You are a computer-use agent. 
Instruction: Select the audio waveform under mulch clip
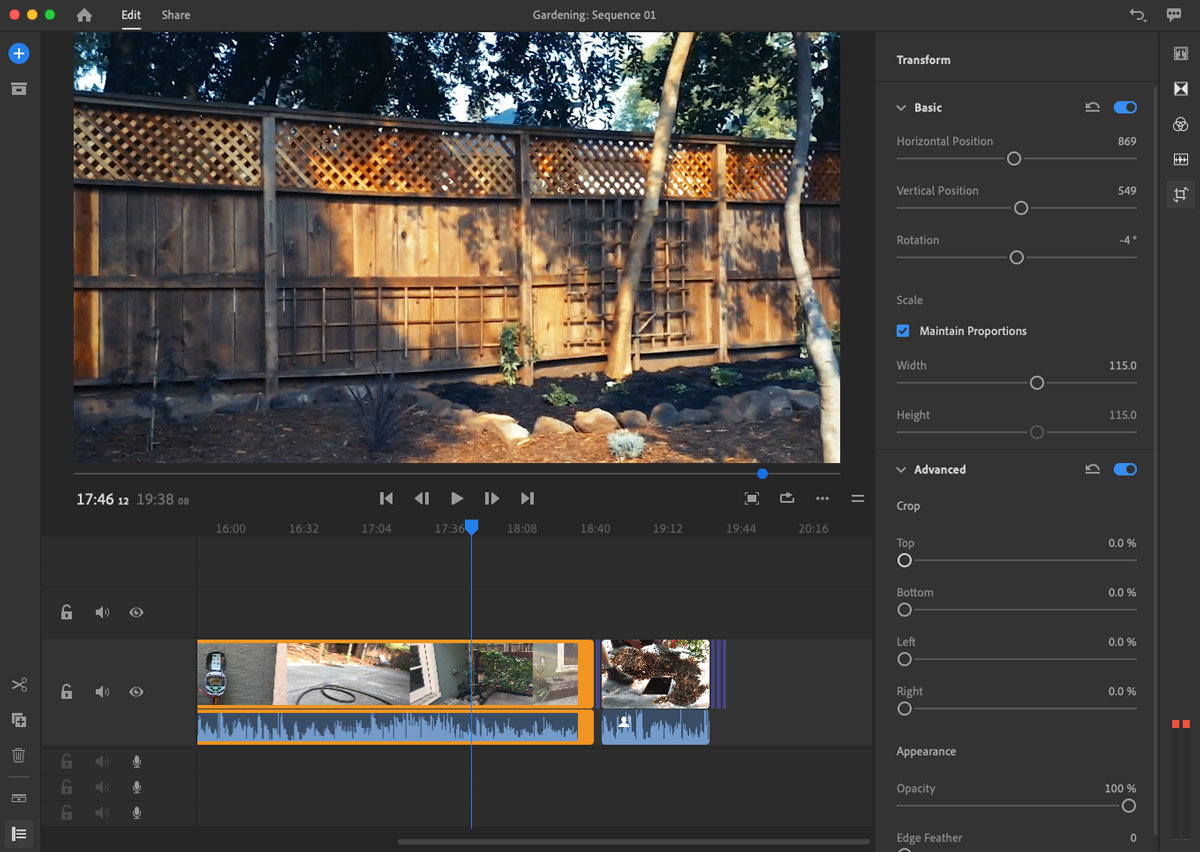point(655,727)
